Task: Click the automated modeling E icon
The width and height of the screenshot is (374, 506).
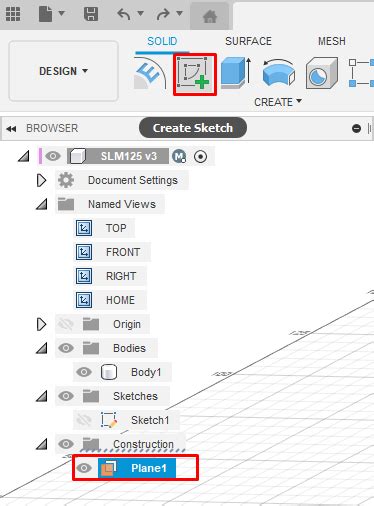Action: (x=150, y=74)
